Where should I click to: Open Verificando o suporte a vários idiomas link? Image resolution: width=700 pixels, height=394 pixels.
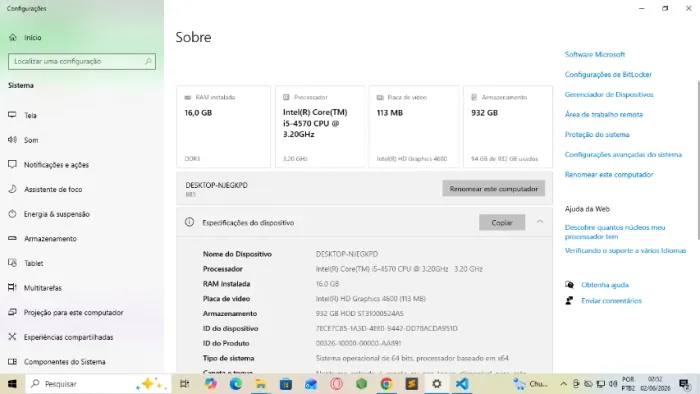coord(625,251)
